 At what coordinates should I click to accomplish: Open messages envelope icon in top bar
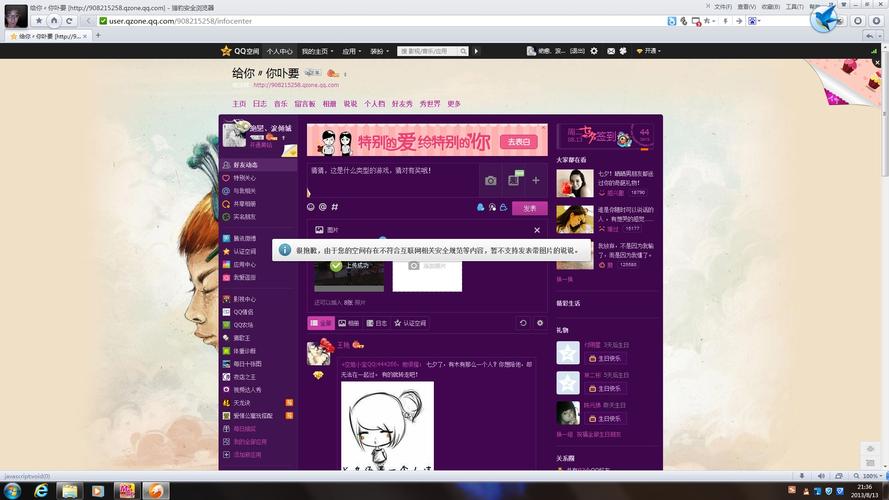[609, 51]
